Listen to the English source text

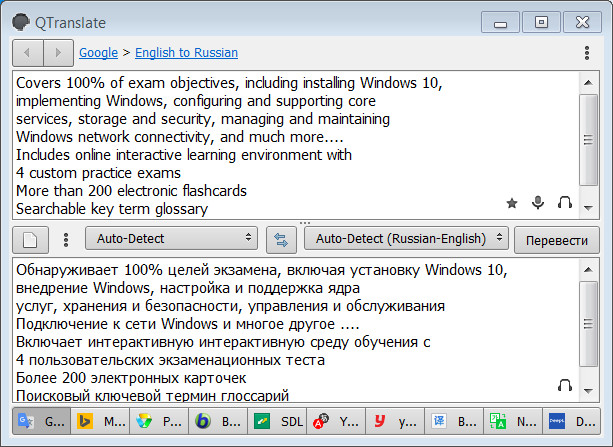565,203
